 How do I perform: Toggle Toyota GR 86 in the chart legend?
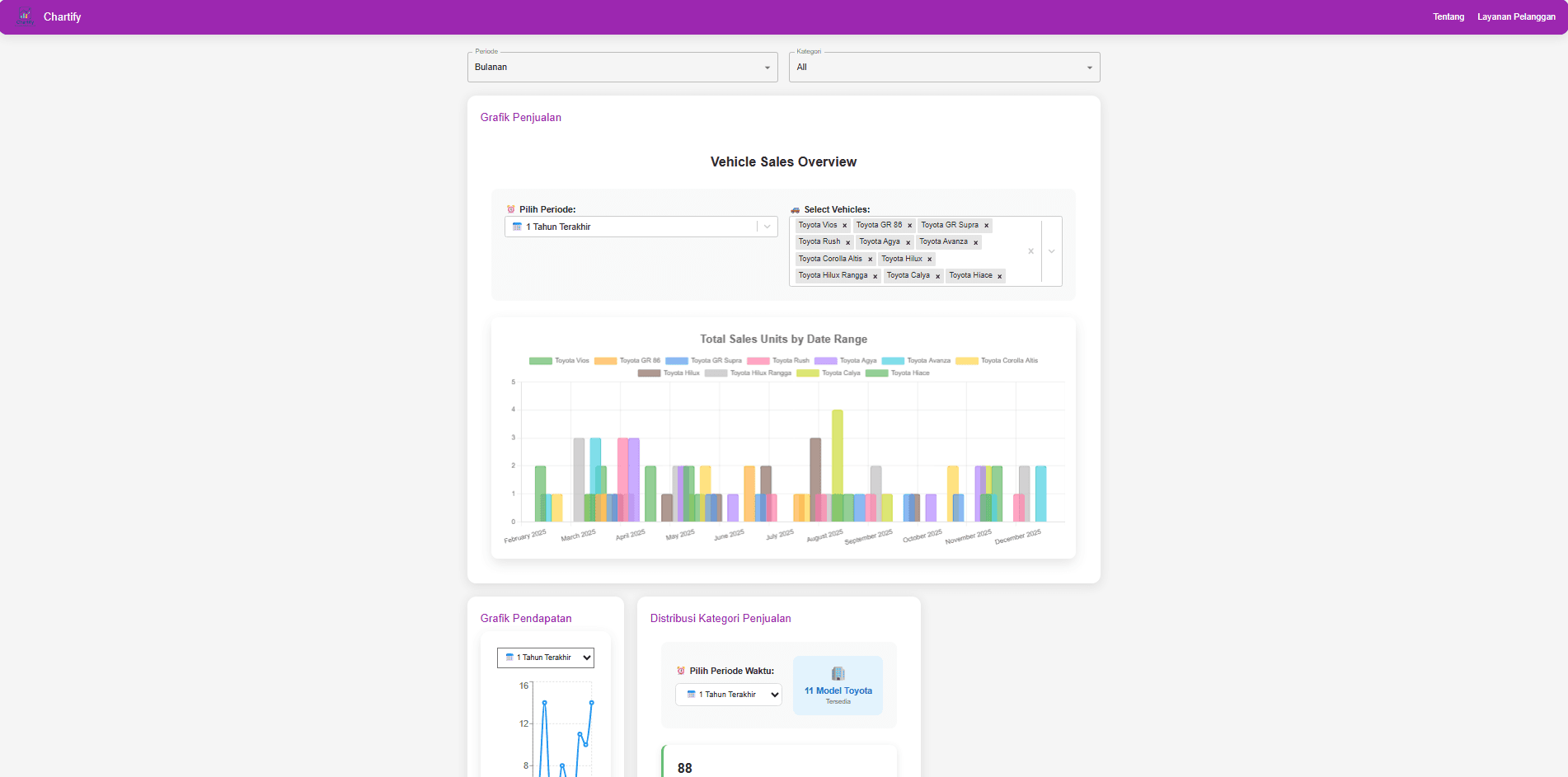coord(627,361)
